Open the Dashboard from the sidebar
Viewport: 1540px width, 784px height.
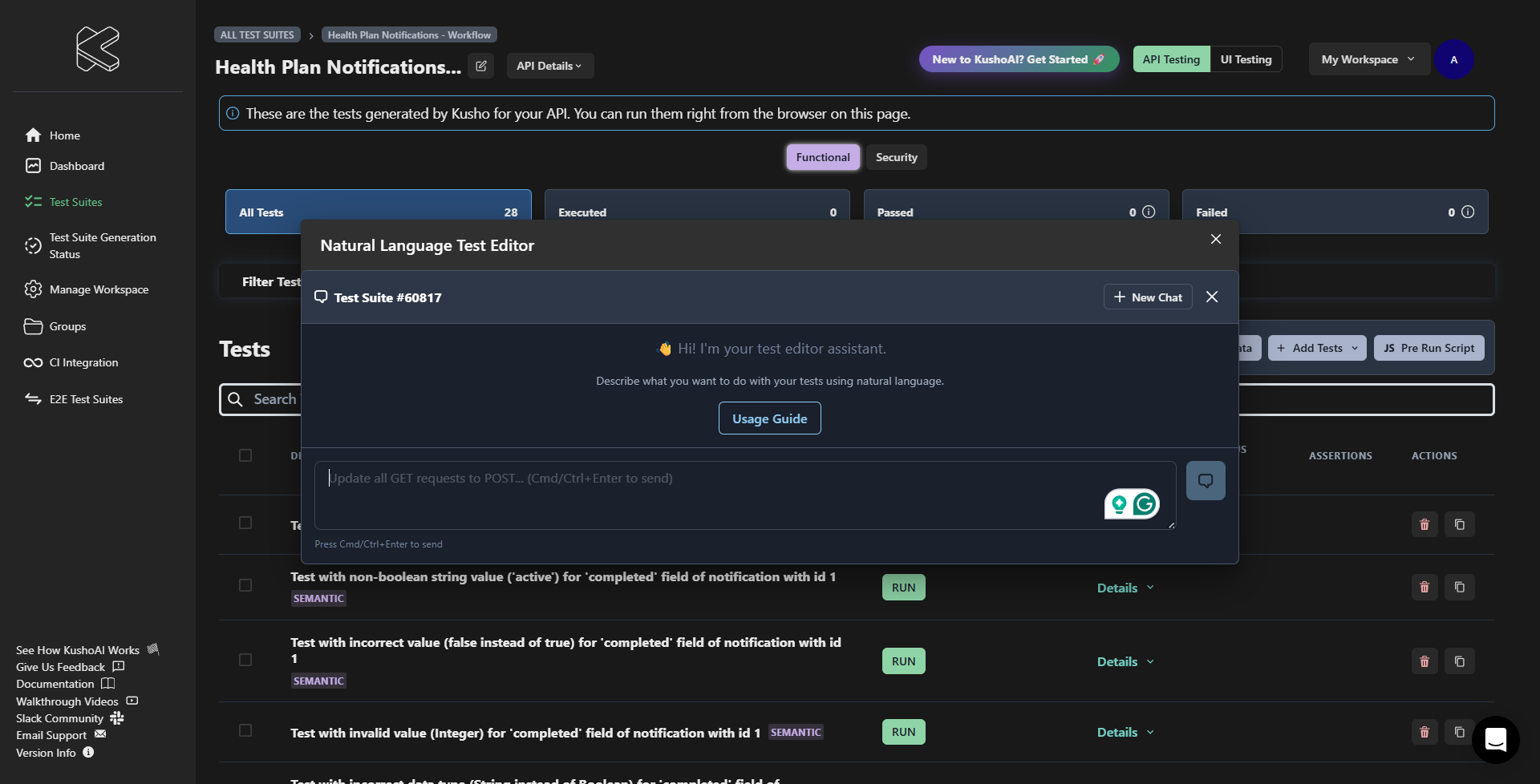pos(76,166)
